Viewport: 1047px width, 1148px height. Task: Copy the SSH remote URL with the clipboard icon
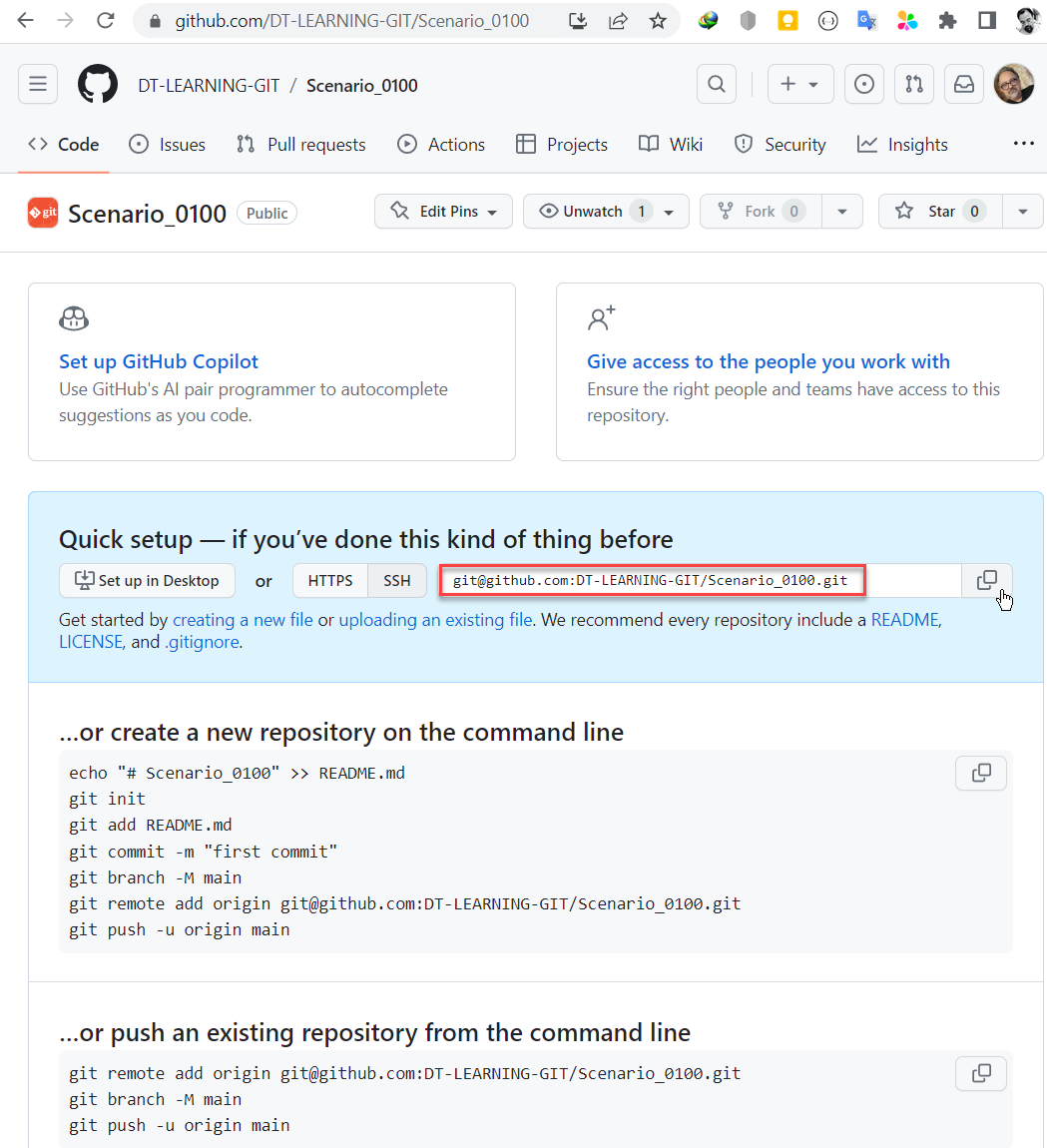point(987,580)
